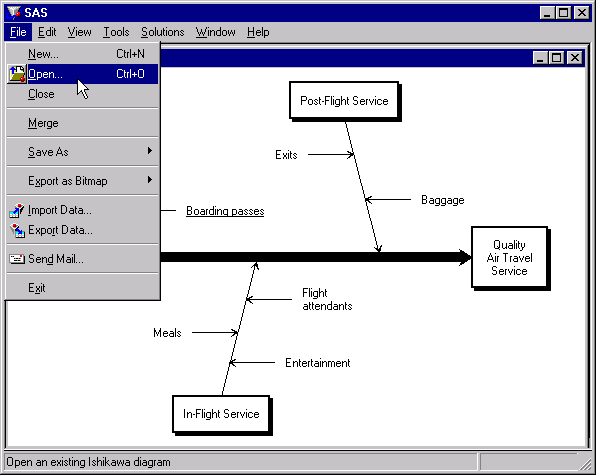Screen dimensions: 596x475
Task: Close the inner diagram window
Action: (x=575, y=58)
